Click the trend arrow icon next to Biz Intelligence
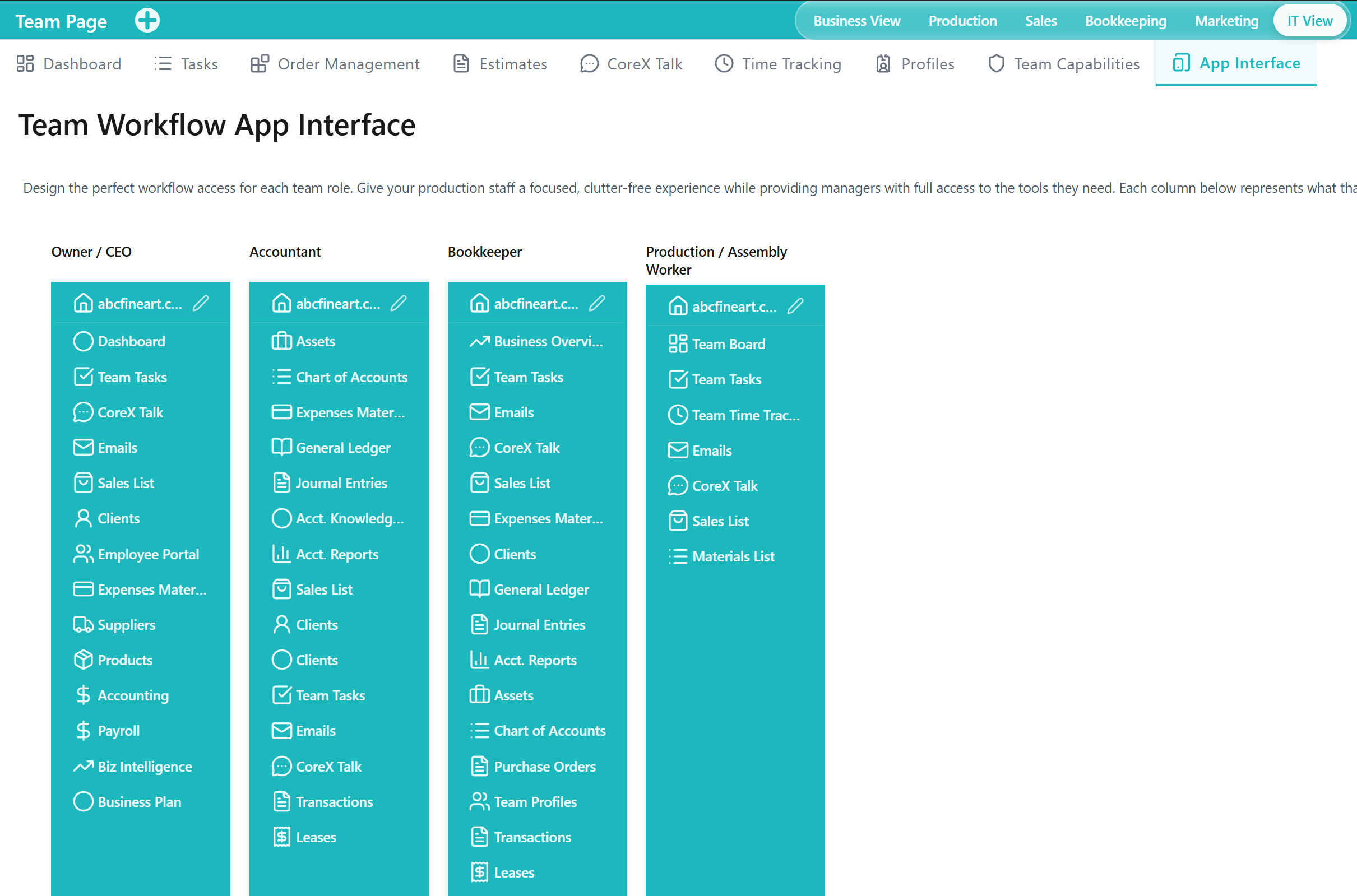Viewport: 1357px width, 896px height. click(x=83, y=767)
